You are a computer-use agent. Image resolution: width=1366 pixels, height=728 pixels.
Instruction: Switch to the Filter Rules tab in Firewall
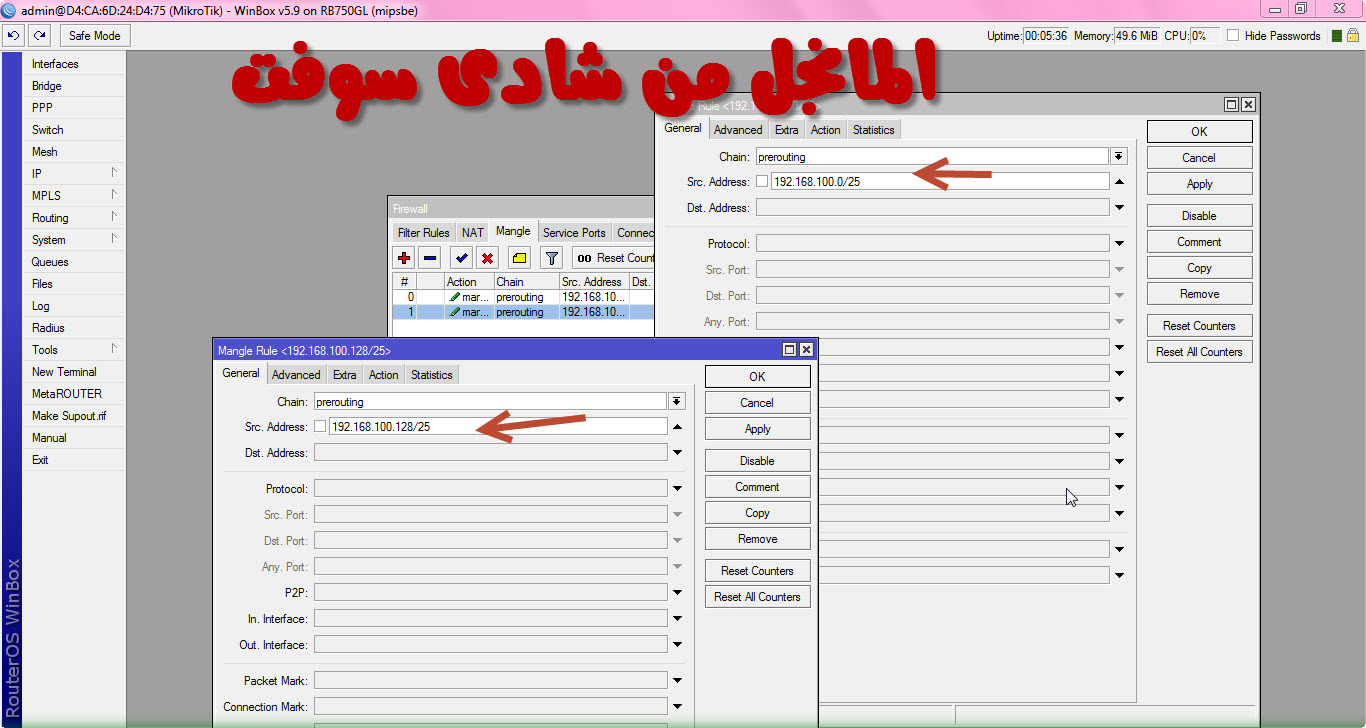pos(423,232)
